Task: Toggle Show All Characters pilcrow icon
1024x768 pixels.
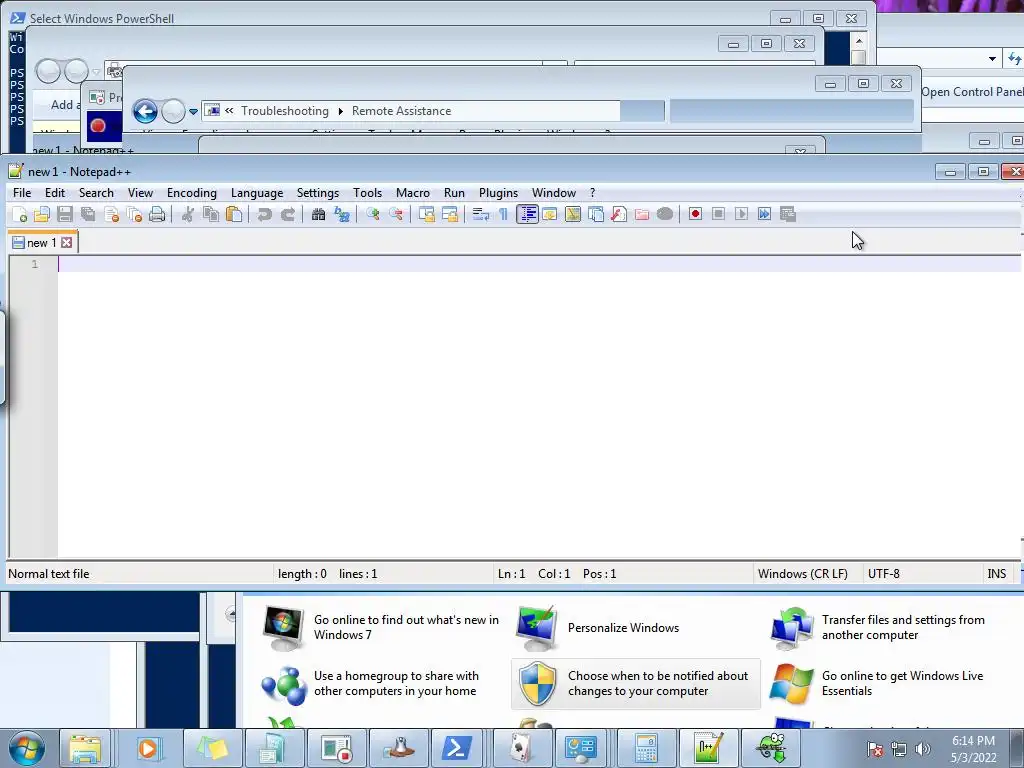Action: coord(504,214)
